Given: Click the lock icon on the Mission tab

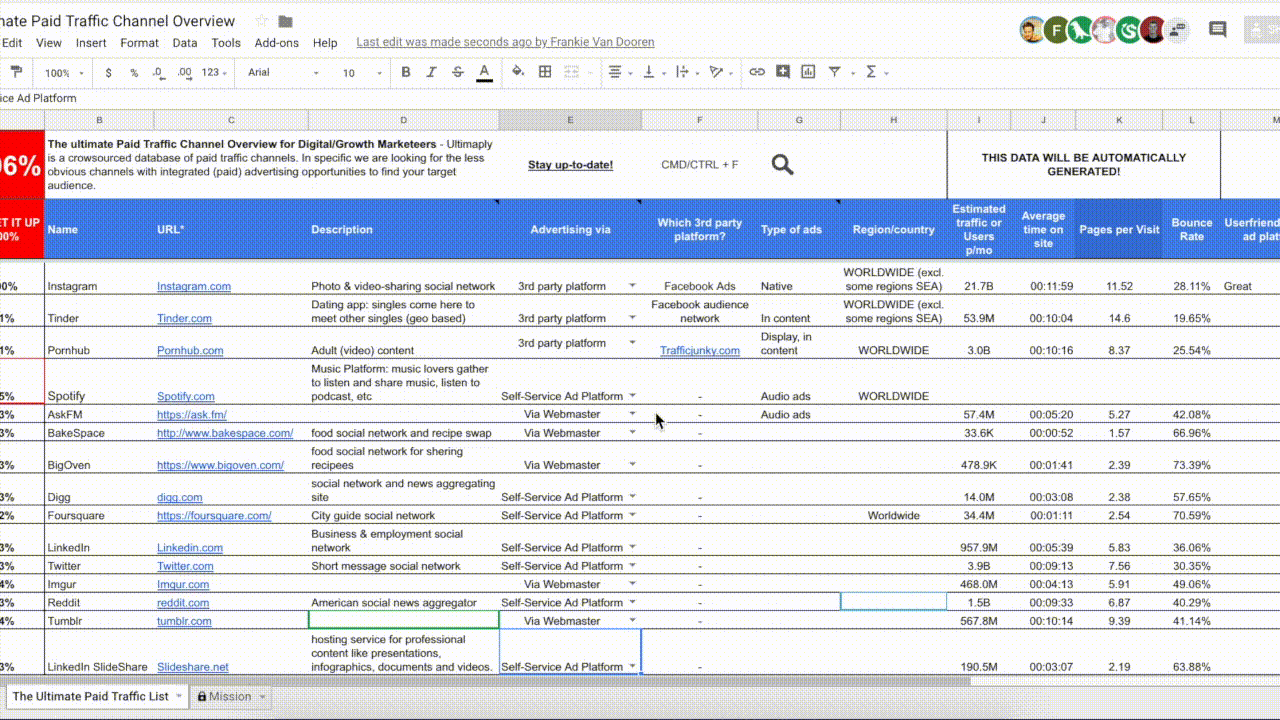Looking at the screenshot, I should point(202,697).
